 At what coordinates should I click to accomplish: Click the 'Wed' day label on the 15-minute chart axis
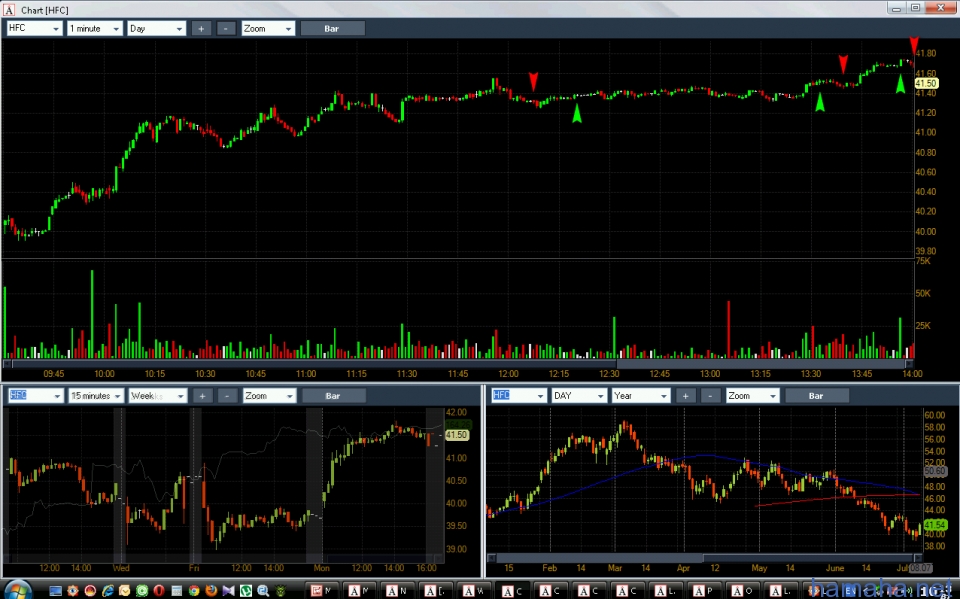click(121, 568)
